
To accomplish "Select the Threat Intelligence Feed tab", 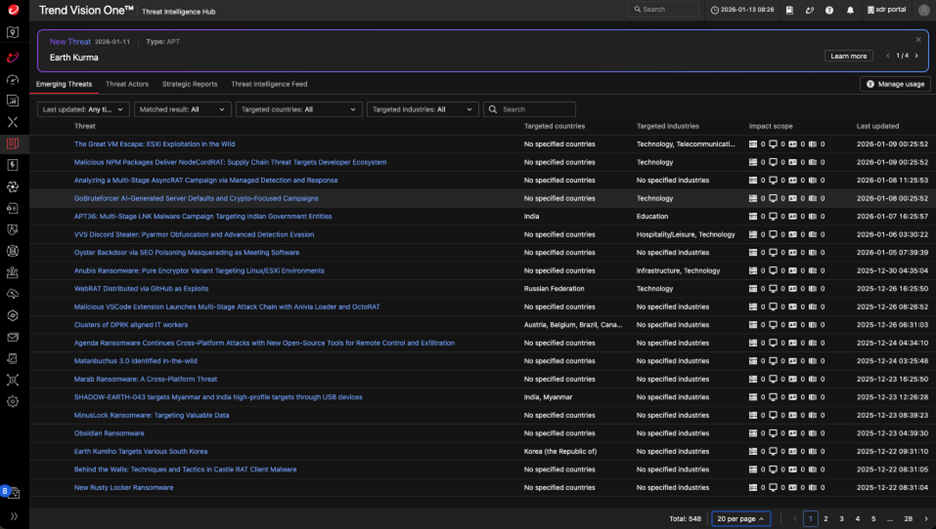I will (269, 84).
